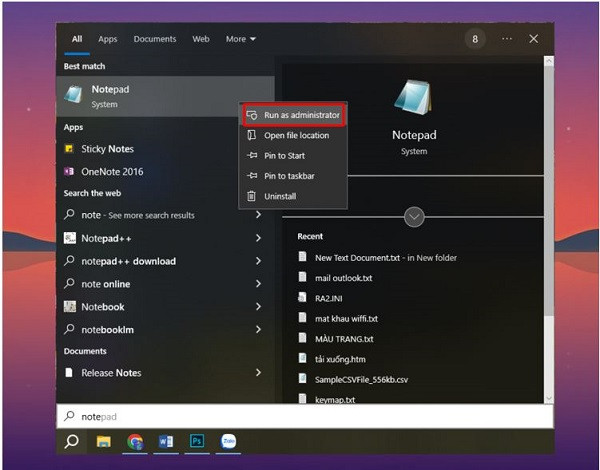Open Zalo from the taskbar
600x470 pixels.
(228, 441)
